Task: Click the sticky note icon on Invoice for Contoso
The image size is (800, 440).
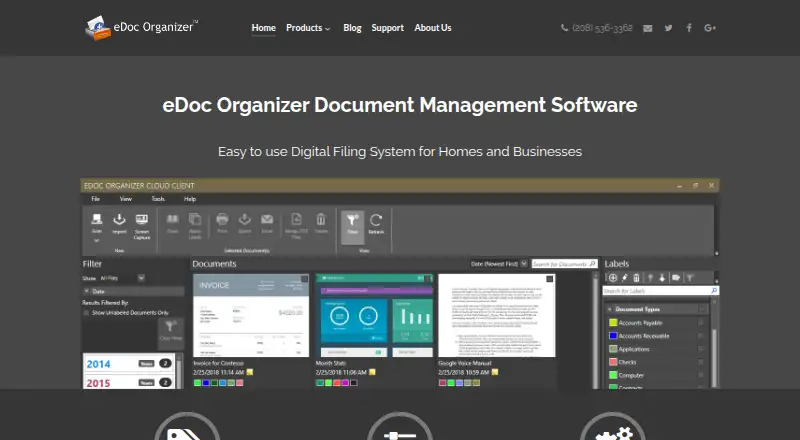Action: pyautogui.click(x=250, y=372)
